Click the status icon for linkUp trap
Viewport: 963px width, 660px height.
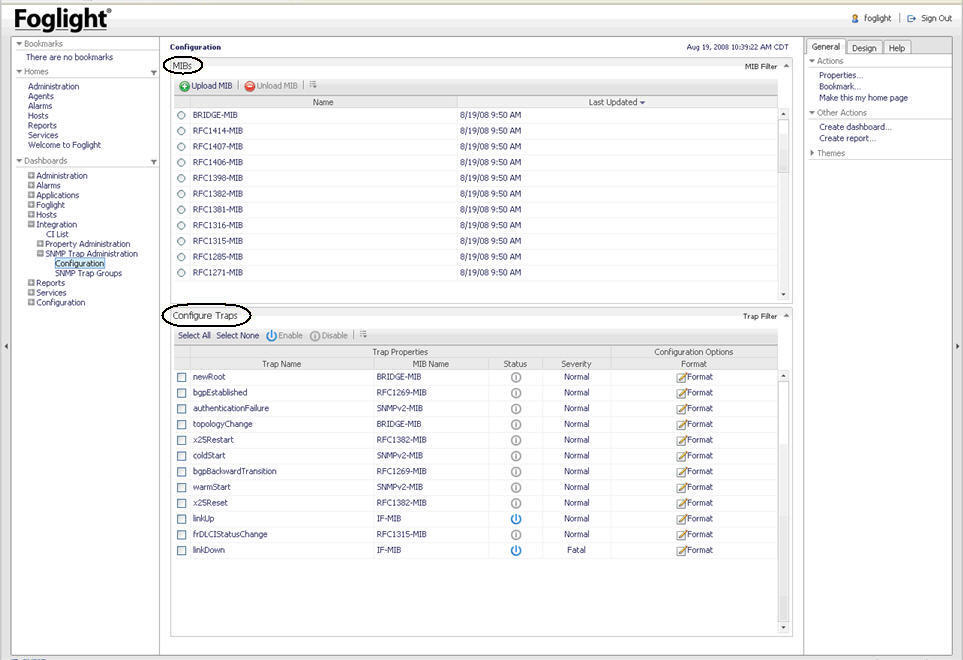[x=516, y=519]
